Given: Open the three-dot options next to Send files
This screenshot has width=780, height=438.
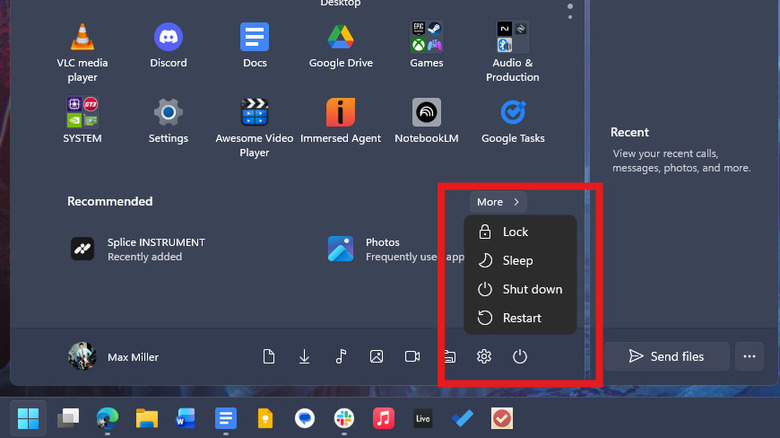Looking at the screenshot, I should 749,356.
